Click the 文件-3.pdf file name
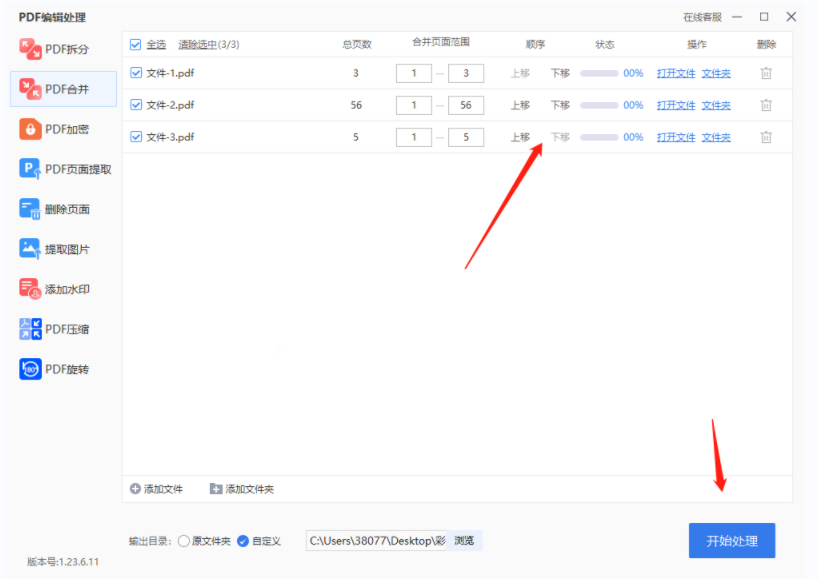Screen dimensions: 819x579 [x=170, y=137]
